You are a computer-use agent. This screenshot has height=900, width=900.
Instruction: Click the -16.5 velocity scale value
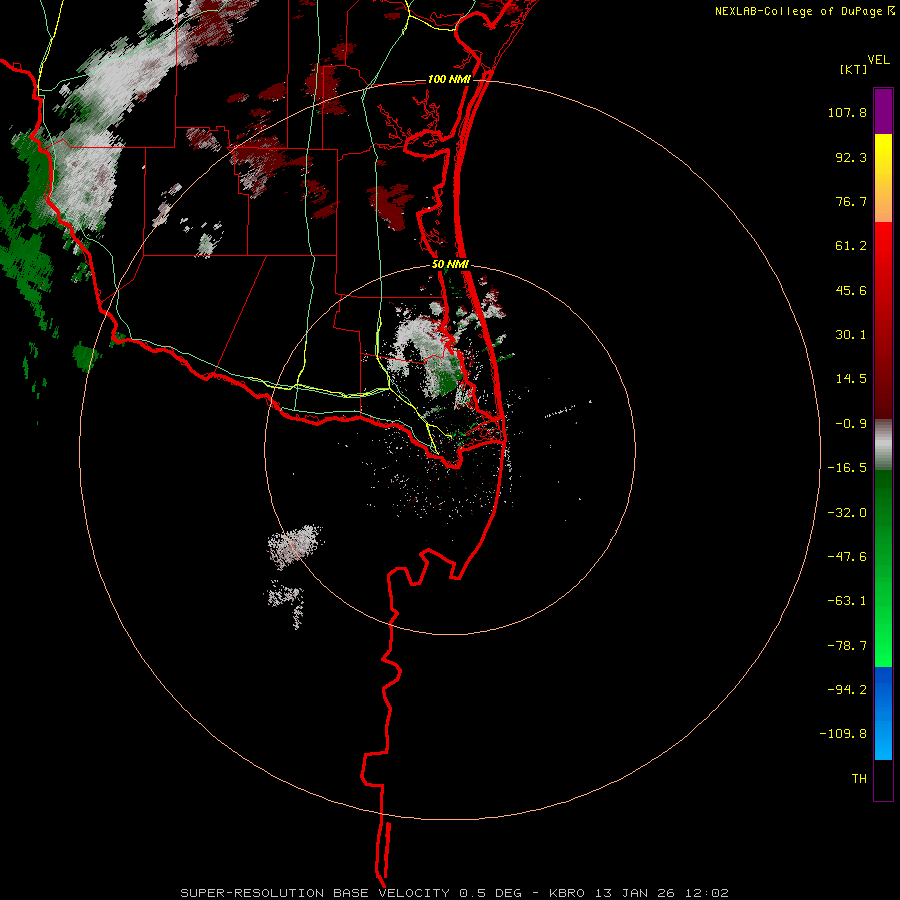(x=847, y=468)
